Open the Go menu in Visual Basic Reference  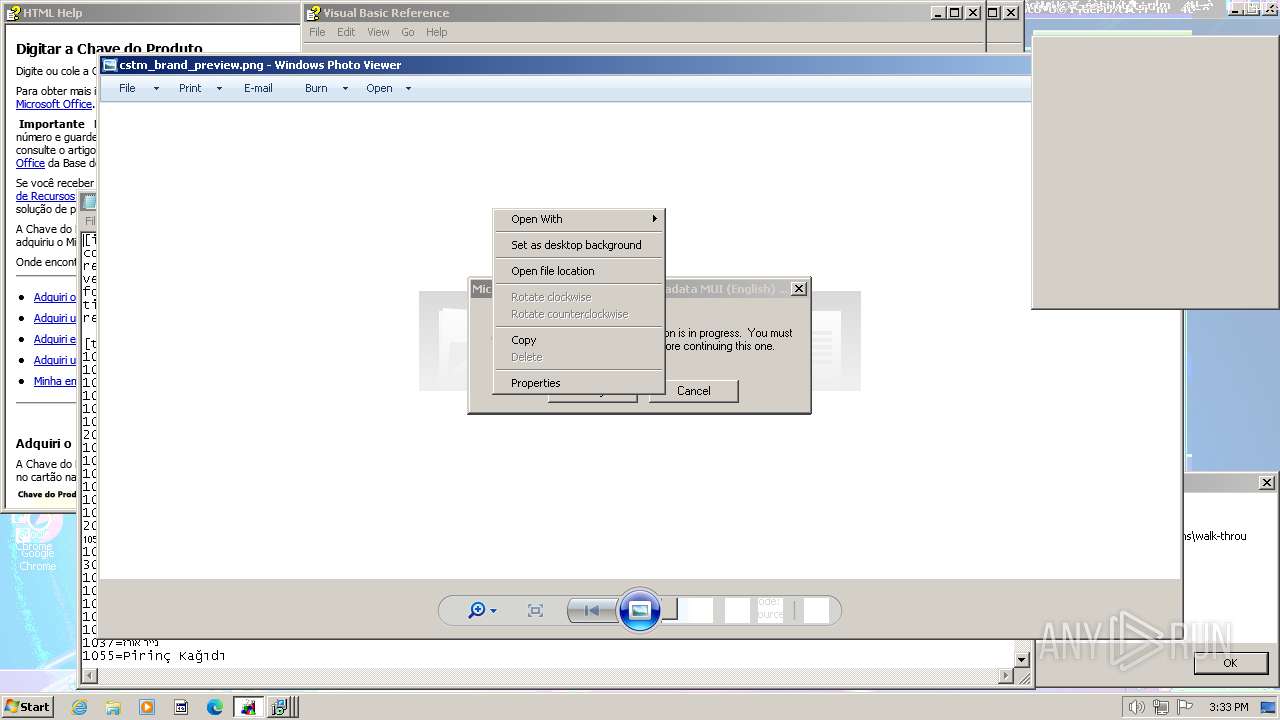point(408,32)
